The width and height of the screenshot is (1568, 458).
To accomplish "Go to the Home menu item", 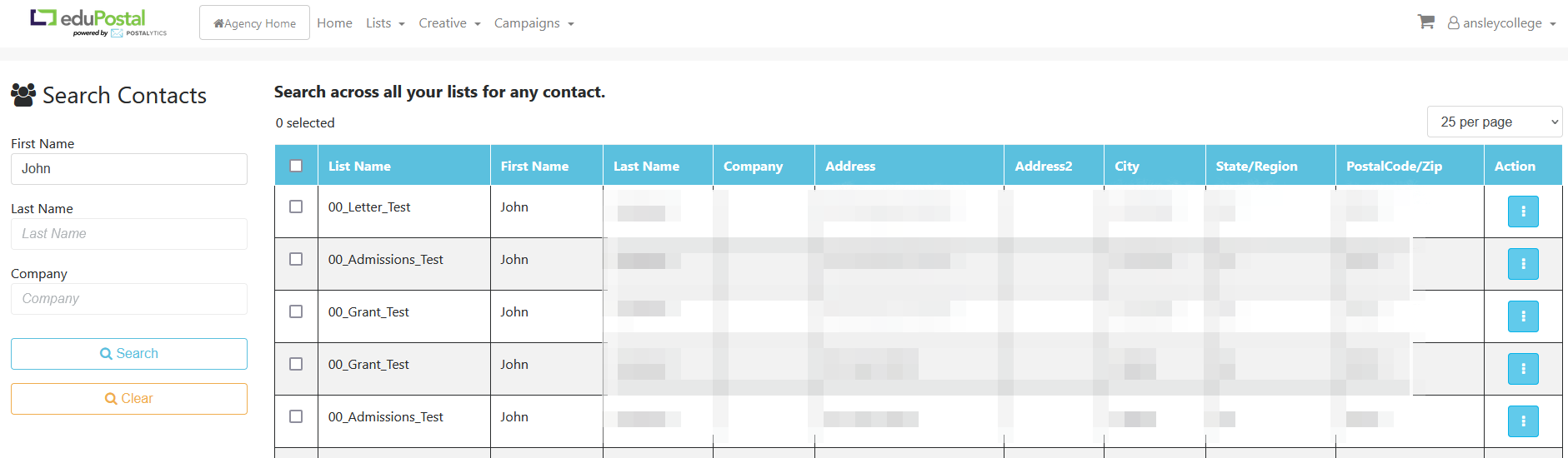I will pos(334,23).
